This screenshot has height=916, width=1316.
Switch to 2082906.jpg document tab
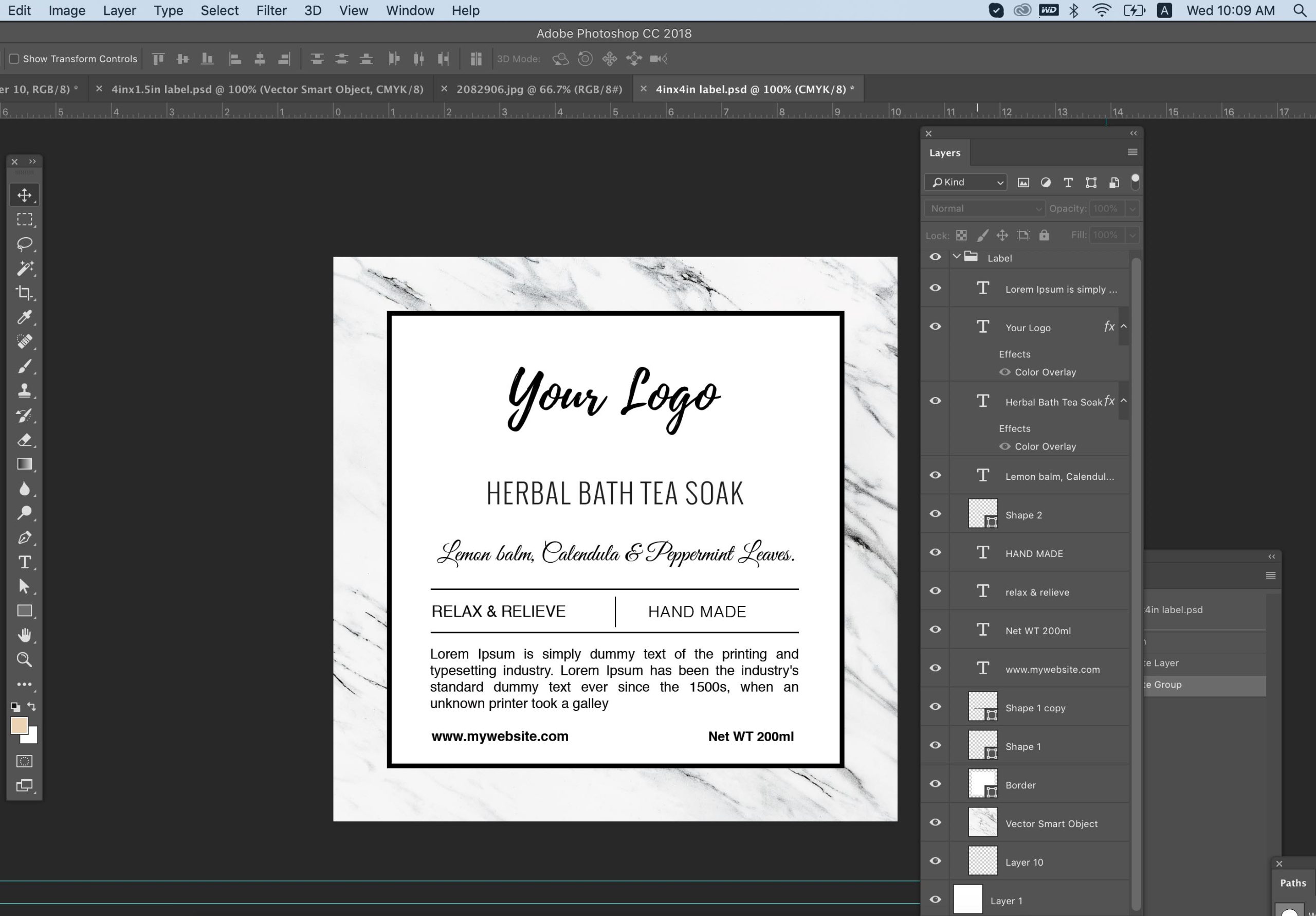pos(539,89)
